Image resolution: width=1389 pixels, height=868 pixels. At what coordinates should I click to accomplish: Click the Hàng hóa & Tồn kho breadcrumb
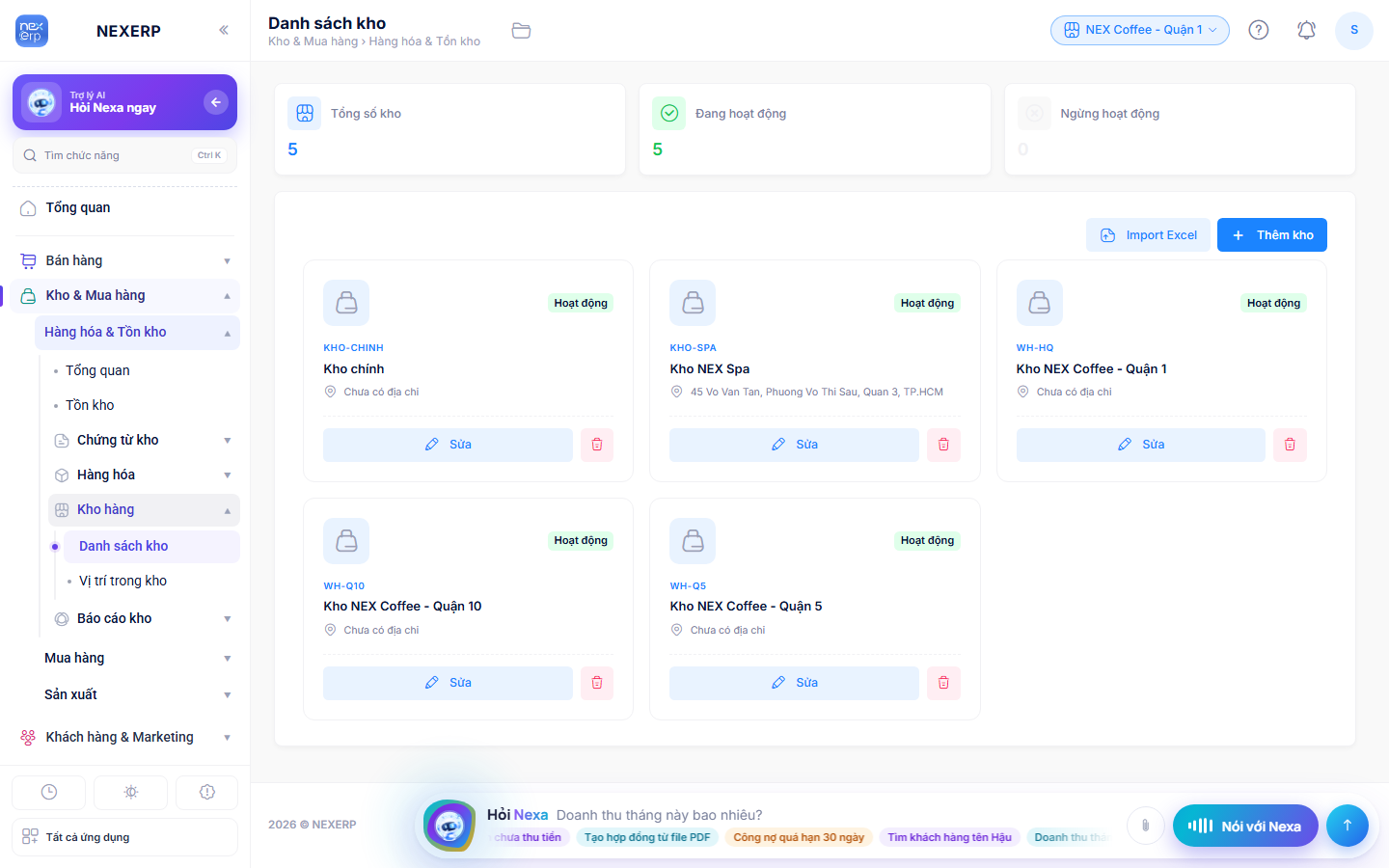click(424, 41)
